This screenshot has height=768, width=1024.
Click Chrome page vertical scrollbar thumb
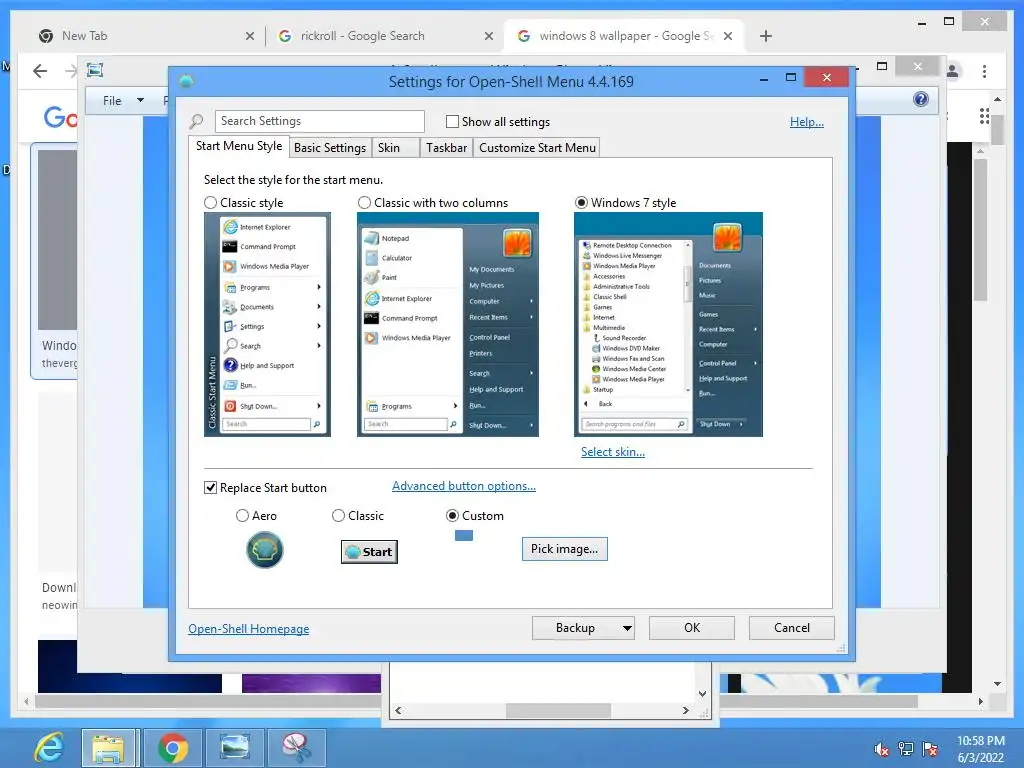[997, 129]
